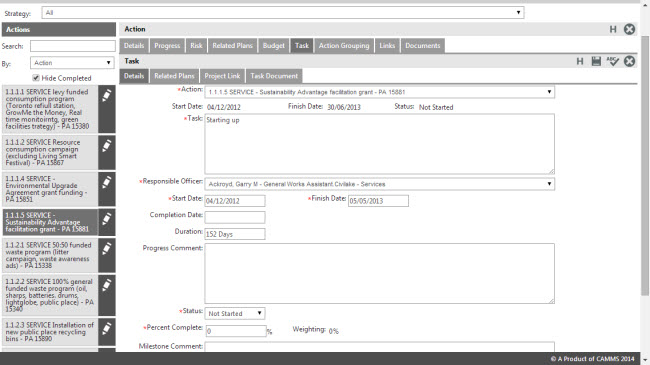The width and height of the screenshot is (650, 365).
Task: Open the Progress tab
Action: tap(167, 46)
